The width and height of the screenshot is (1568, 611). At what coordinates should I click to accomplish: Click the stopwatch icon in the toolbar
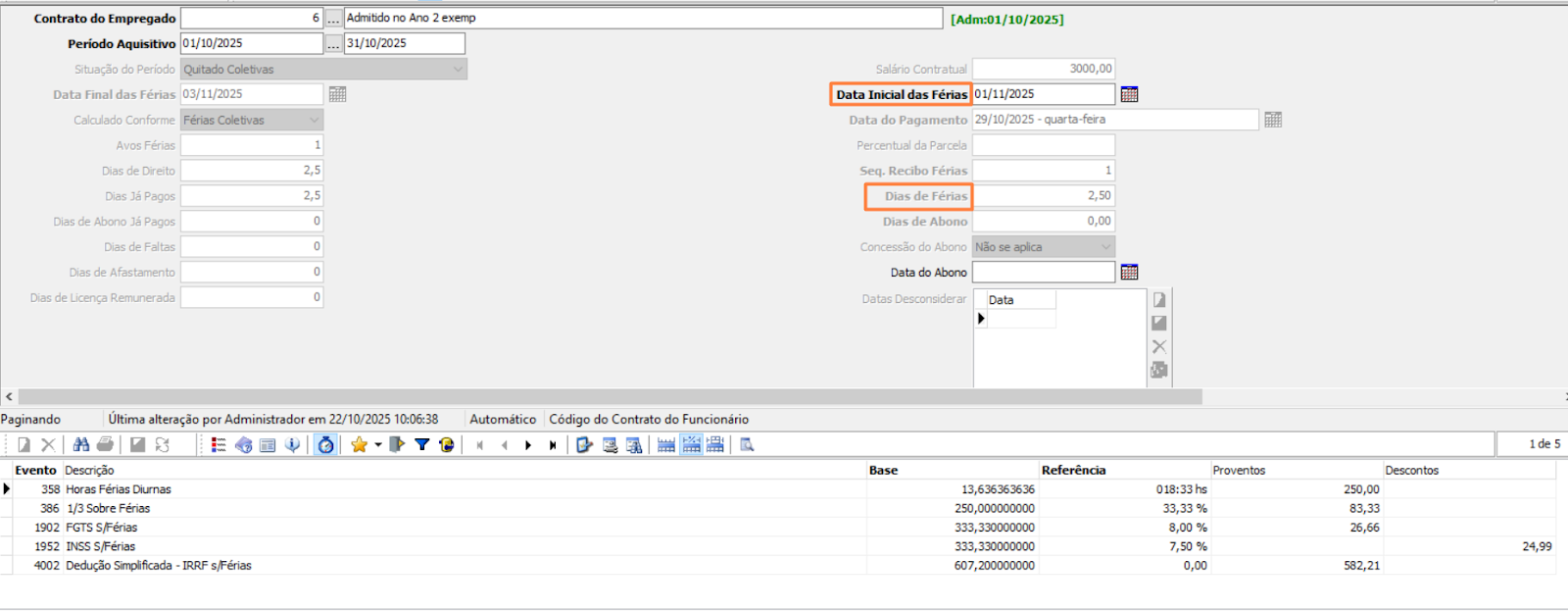pyautogui.click(x=325, y=445)
